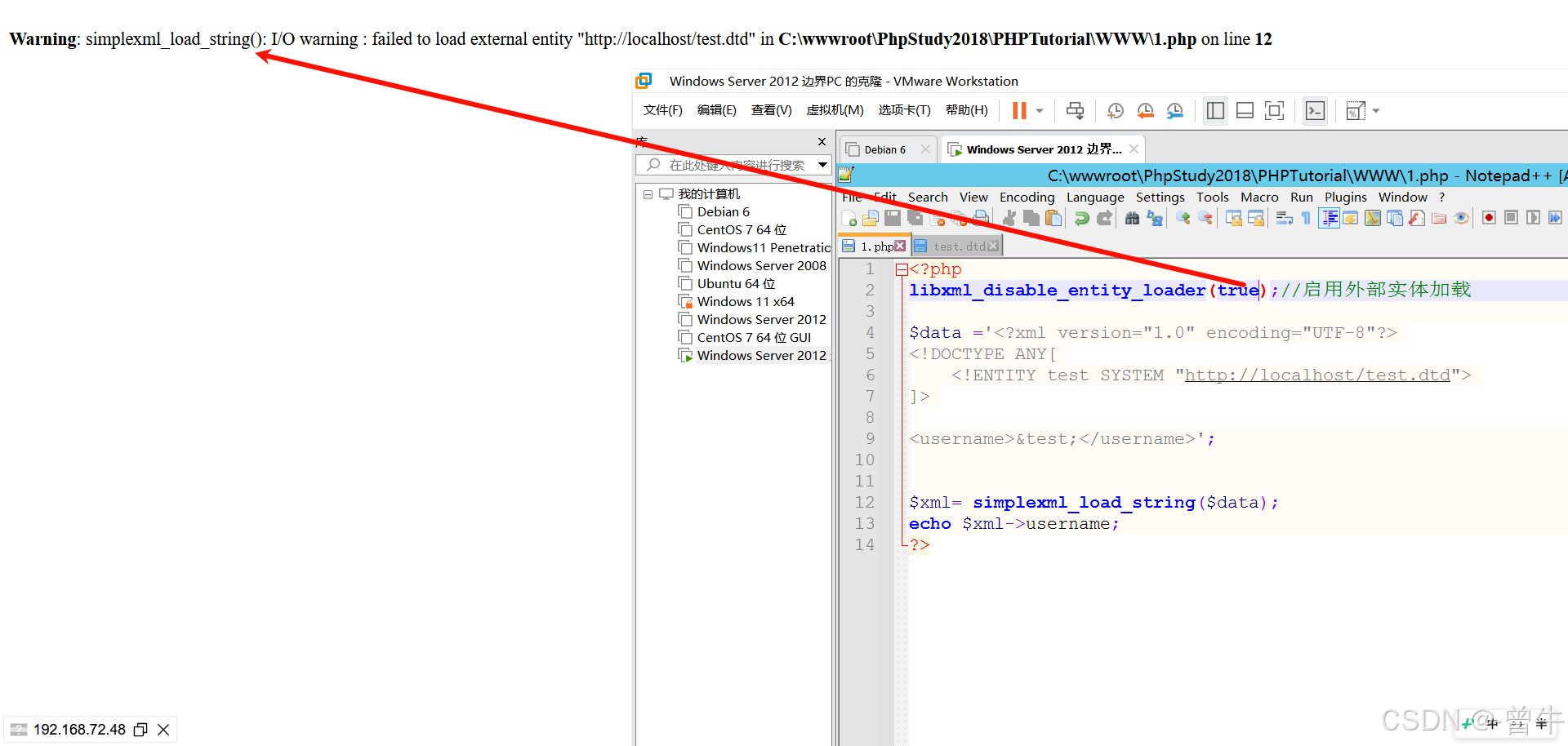Select CentOS 7 64 位 GUI in library
Image resolution: width=1568 pixels, height=746 pixels.
click(x=754, y=338)
